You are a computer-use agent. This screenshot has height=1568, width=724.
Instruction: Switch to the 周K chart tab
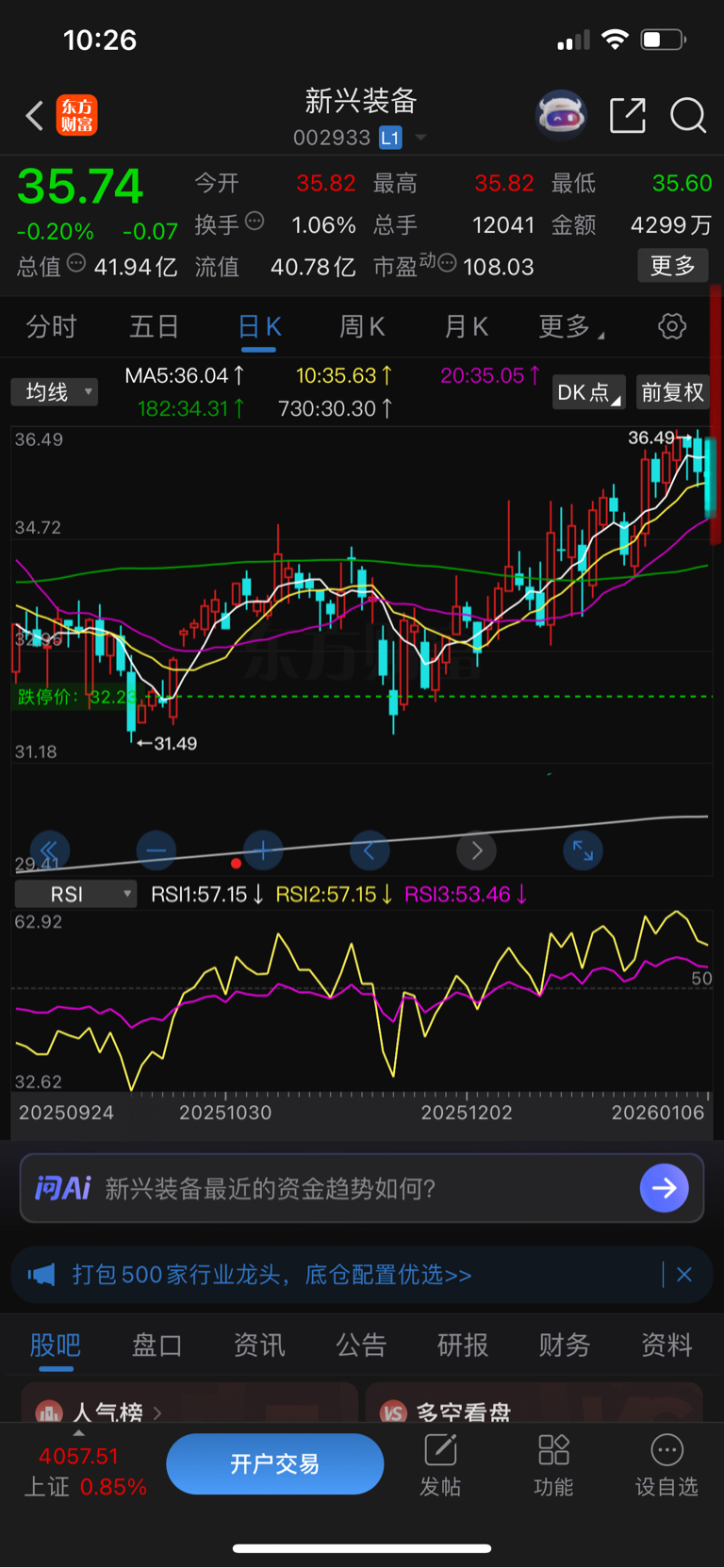[x=362, y=327]
